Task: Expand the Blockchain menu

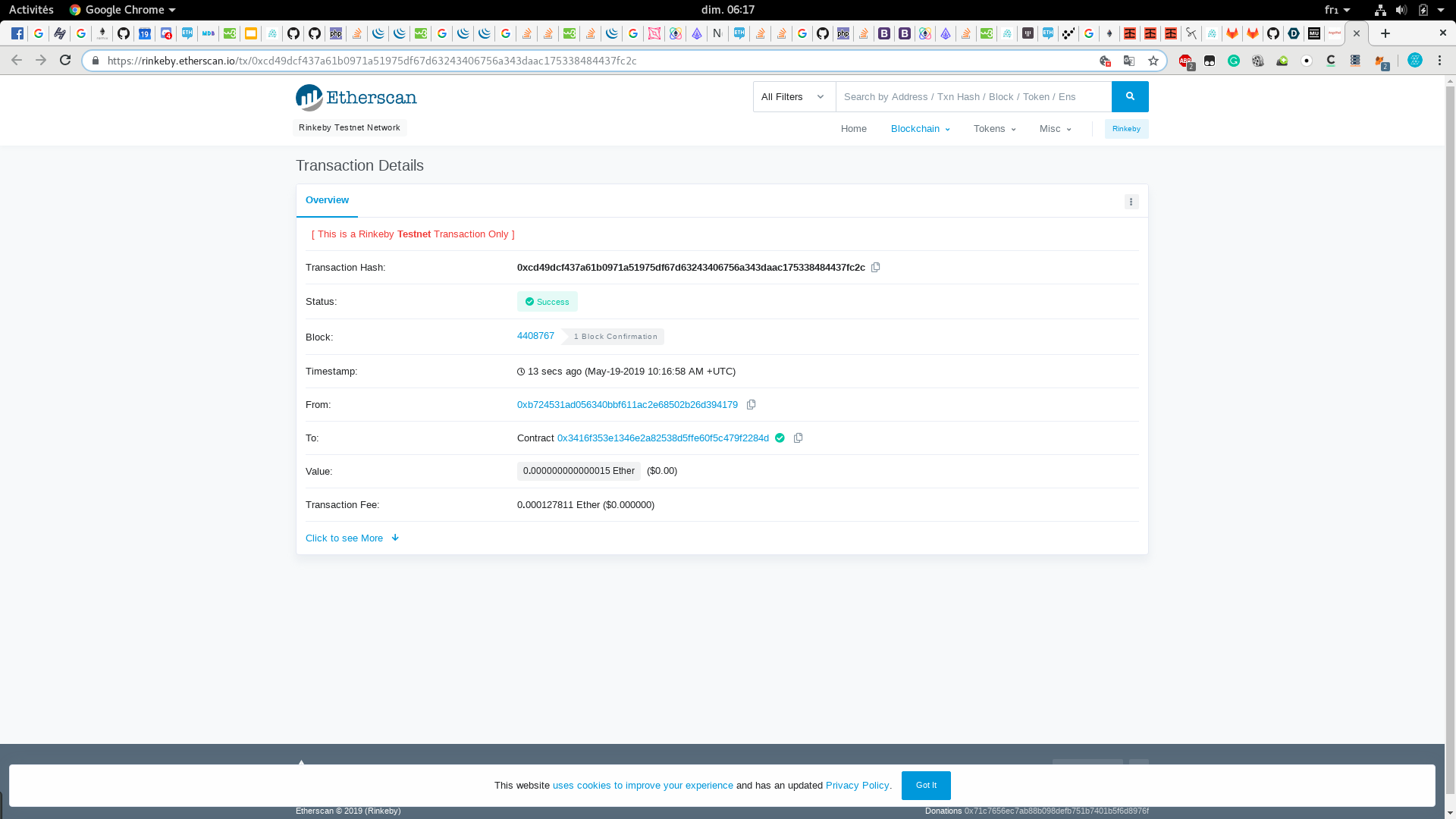Action: [920, 129]
